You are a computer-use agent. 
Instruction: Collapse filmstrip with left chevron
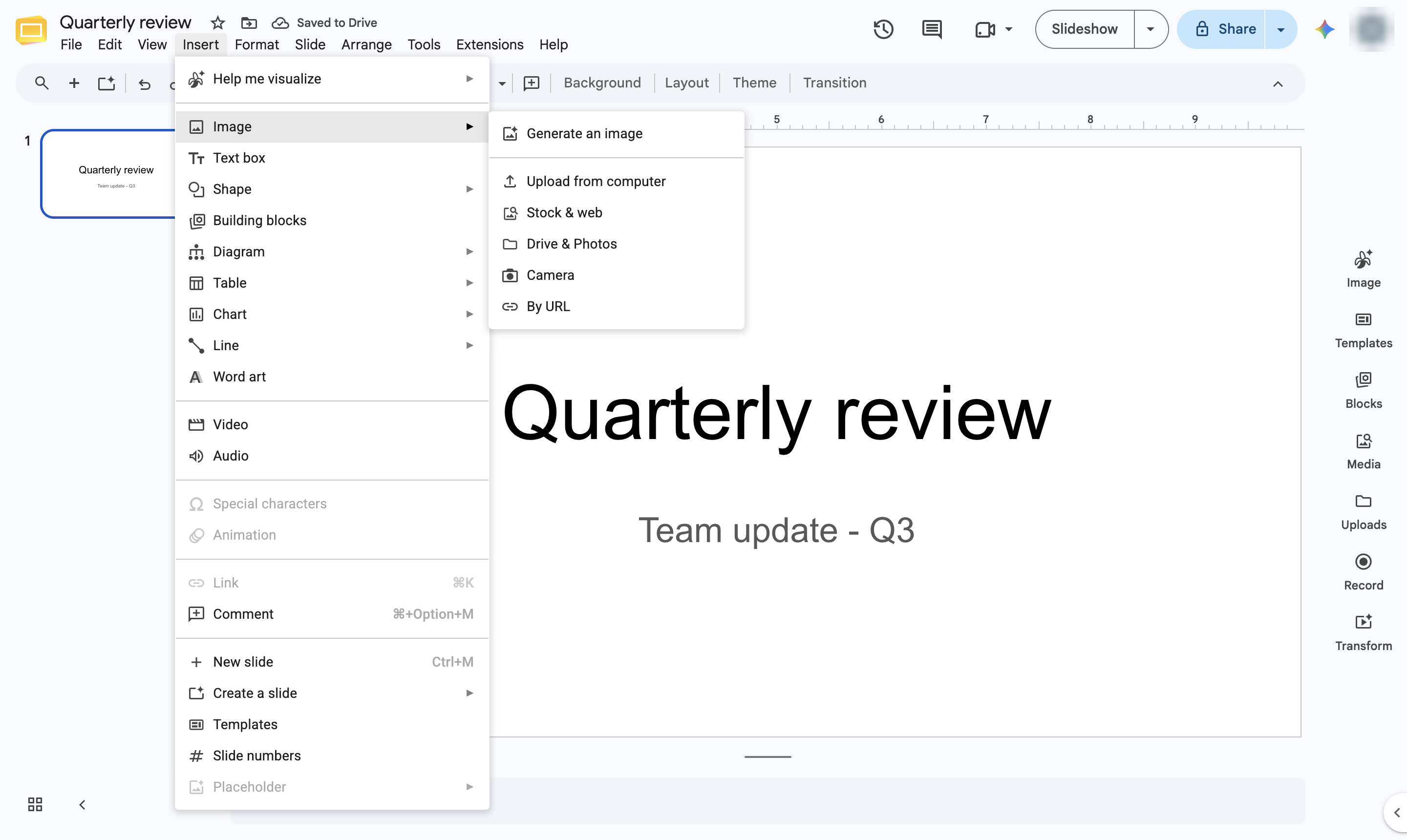tap(82, 804)
